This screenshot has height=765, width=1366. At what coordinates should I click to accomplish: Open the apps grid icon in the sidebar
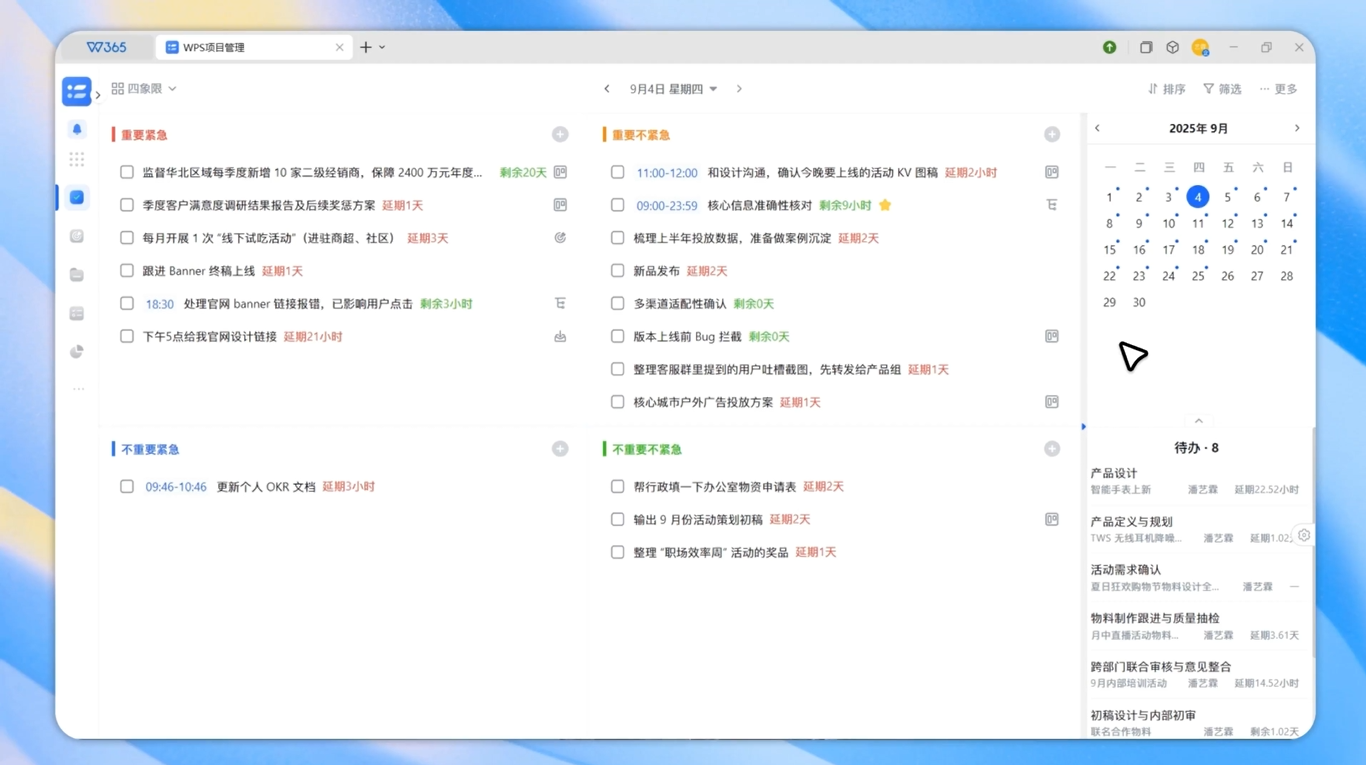tap(77, 160)
